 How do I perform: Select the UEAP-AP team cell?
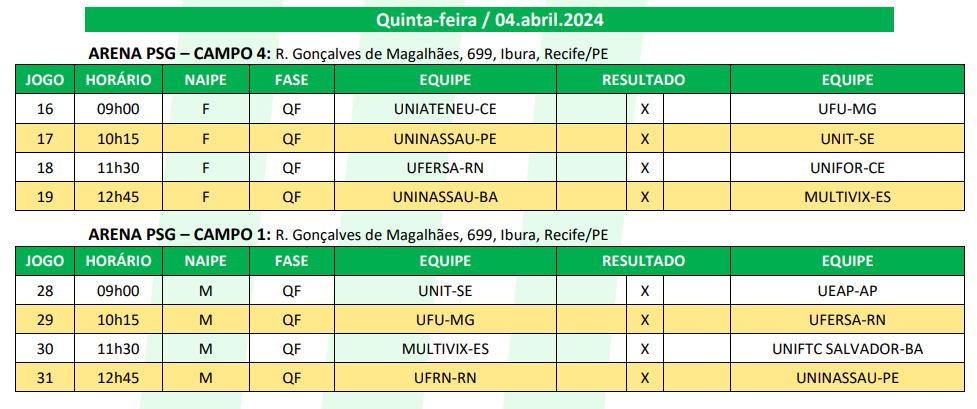point(847,291)
